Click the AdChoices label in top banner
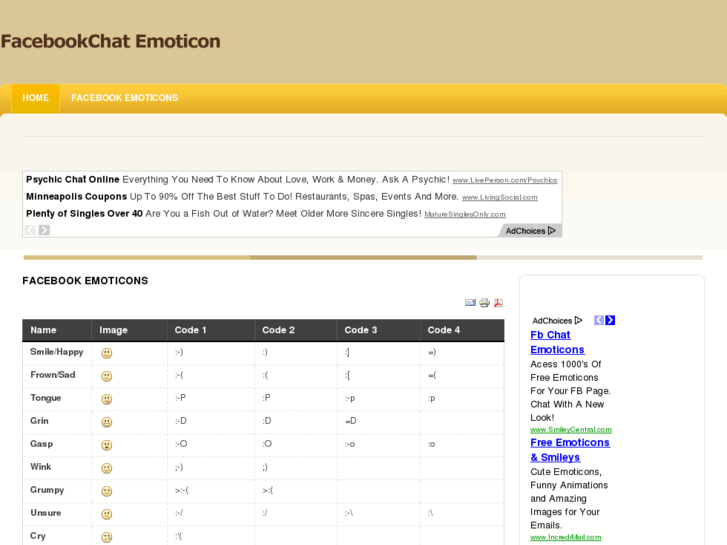The image size is (727, 545). pos(530,231)
